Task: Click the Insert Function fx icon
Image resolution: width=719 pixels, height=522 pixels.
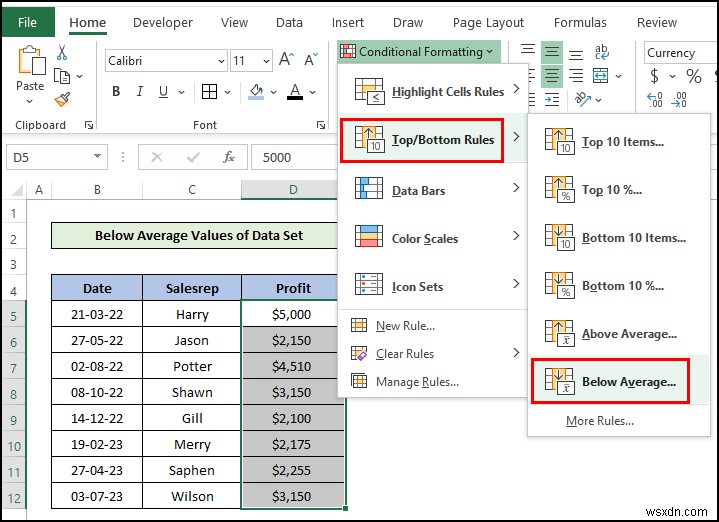Action: [229, 157]
